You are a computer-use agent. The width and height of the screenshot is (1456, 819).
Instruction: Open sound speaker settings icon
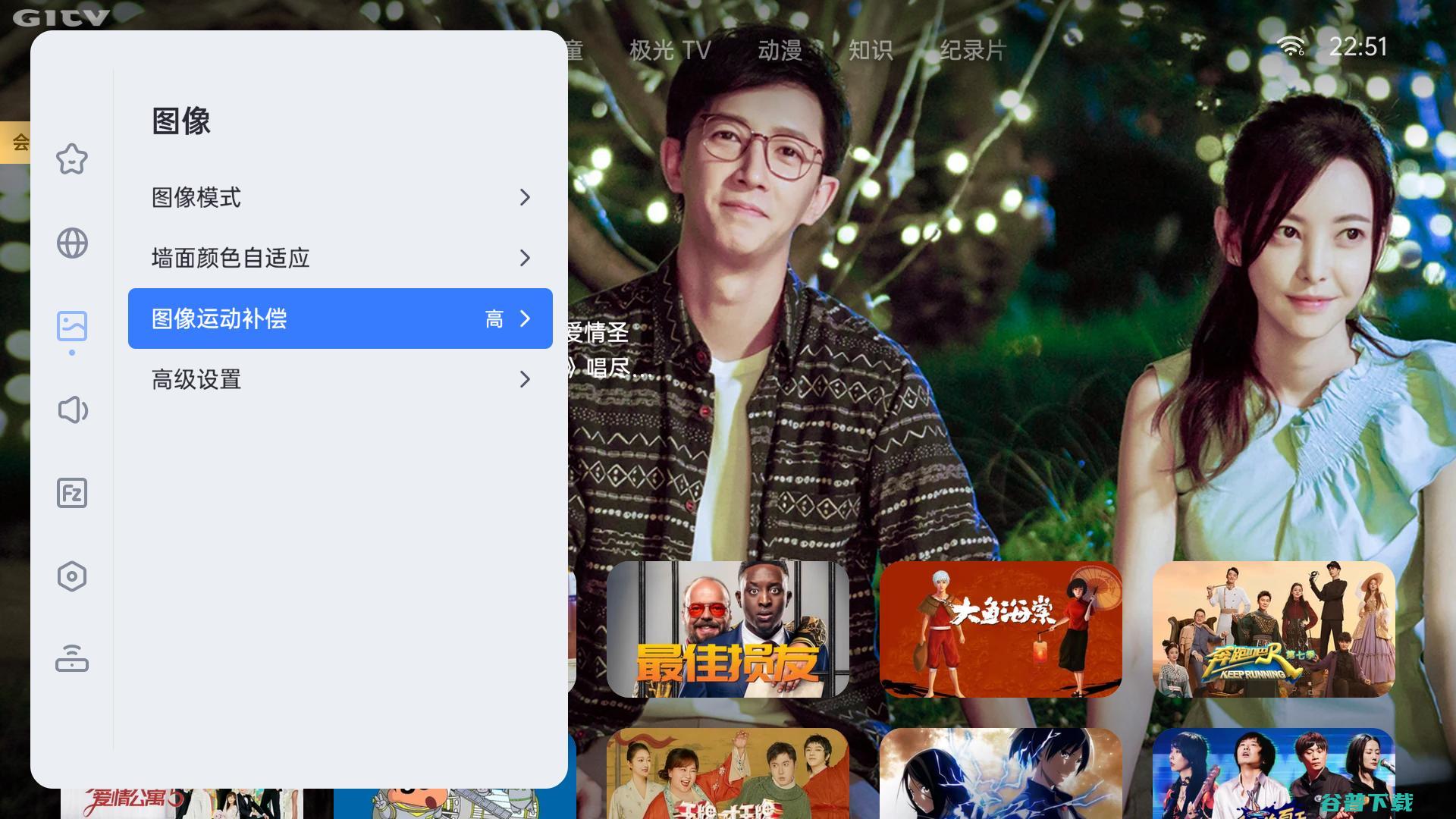tap(73, 410)
